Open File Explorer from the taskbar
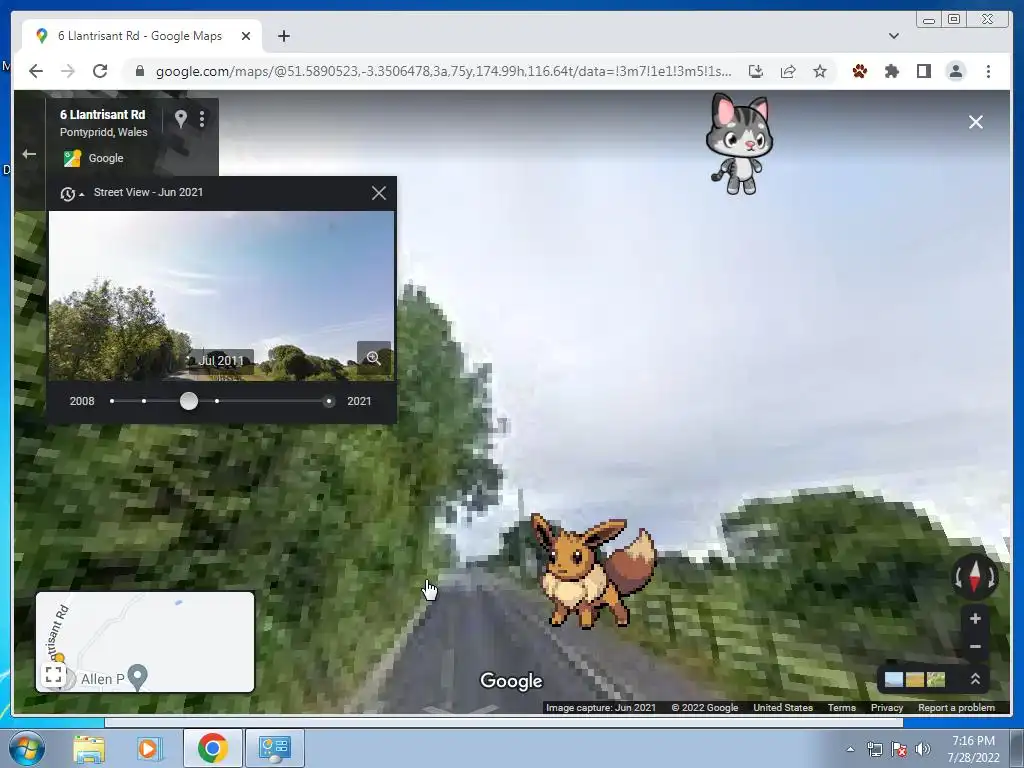 (x=89, y=748)
